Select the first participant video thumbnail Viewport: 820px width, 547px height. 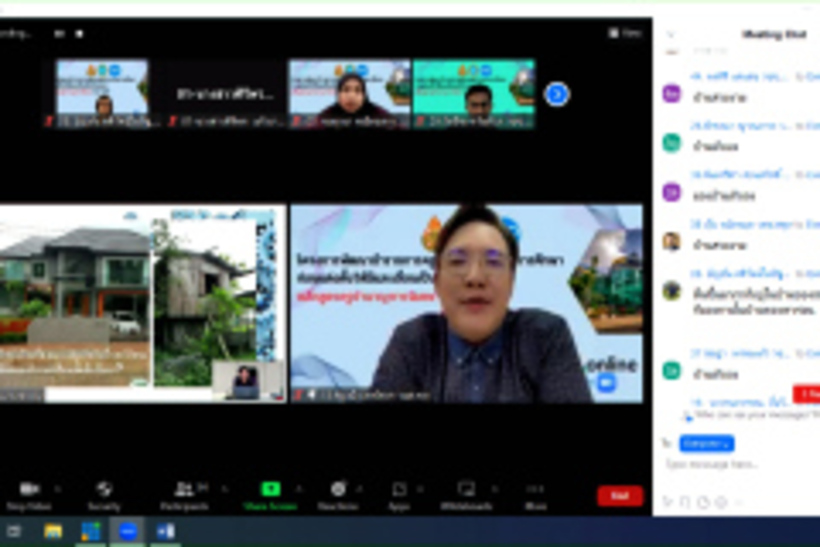click(x=102, y=93)
